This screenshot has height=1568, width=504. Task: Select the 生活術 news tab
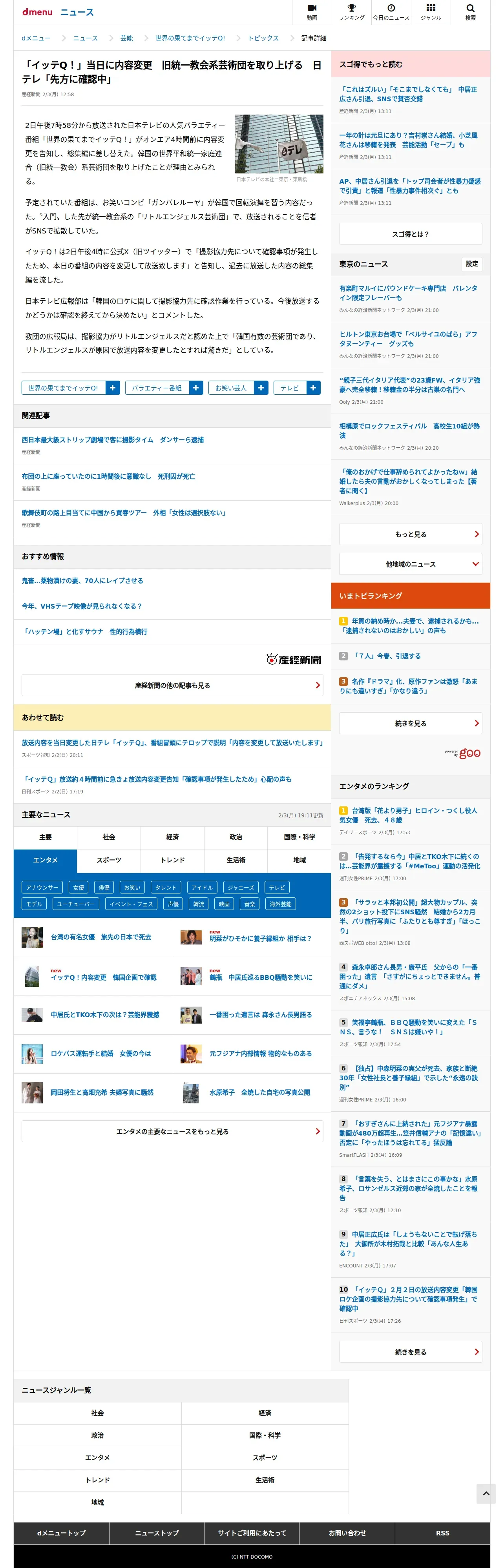coord(236,861)
